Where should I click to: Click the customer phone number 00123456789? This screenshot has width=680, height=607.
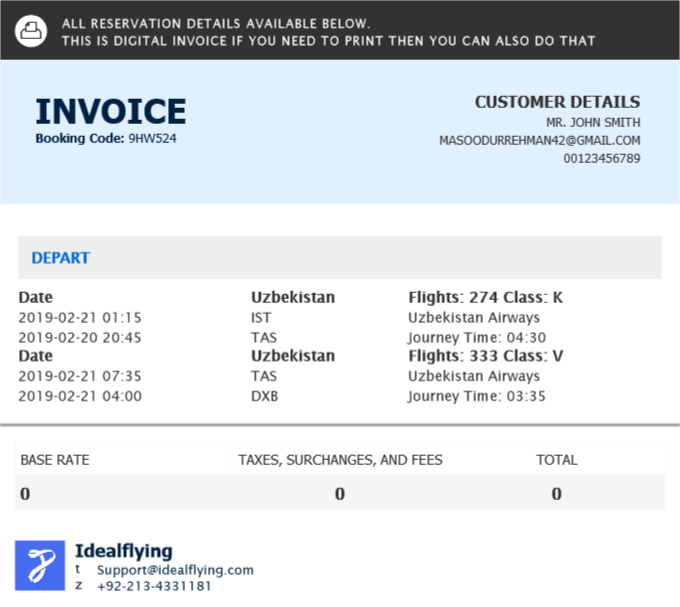pyautogui.click(x=601, y=159)
